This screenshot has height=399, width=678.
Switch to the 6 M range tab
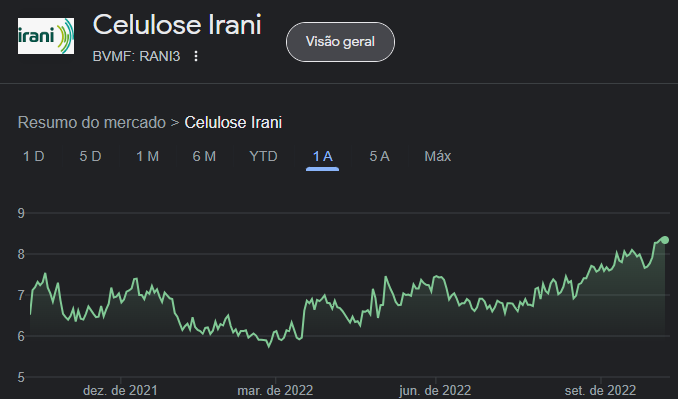(x=204, y=156)
